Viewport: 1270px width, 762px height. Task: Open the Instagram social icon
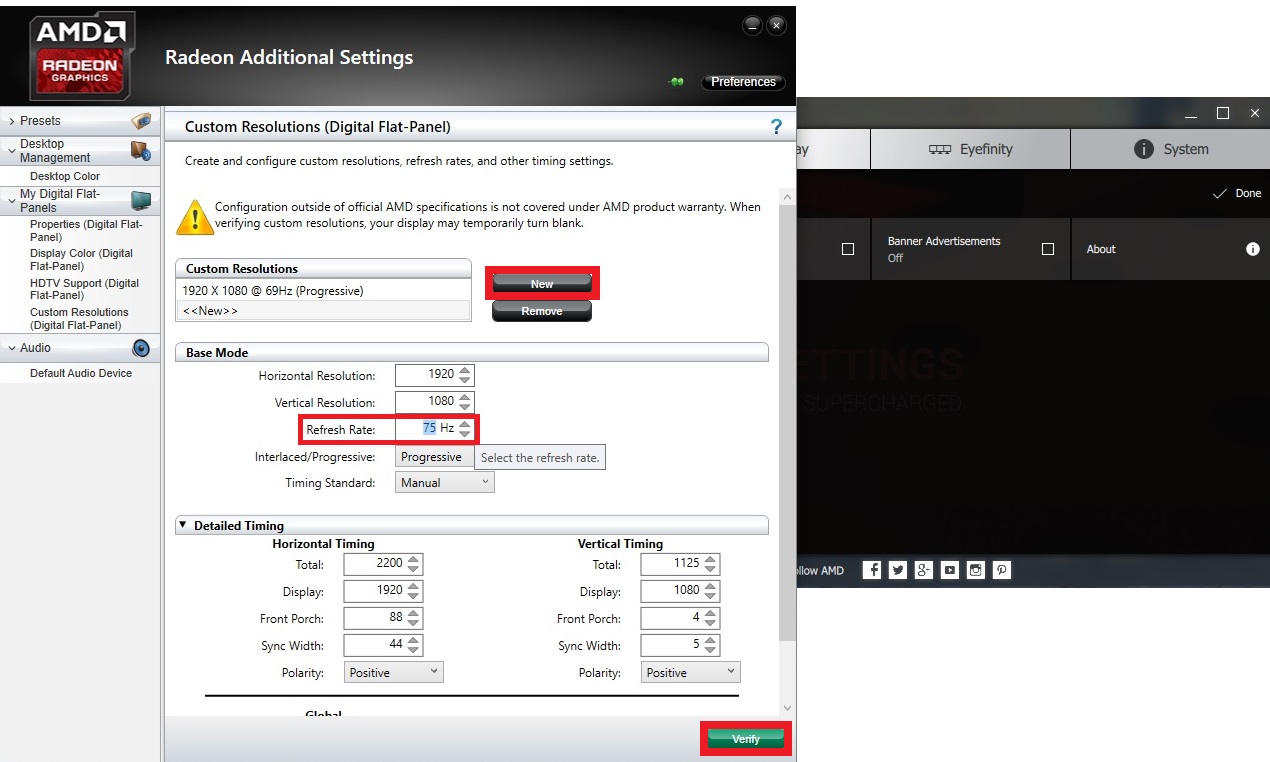975,570
